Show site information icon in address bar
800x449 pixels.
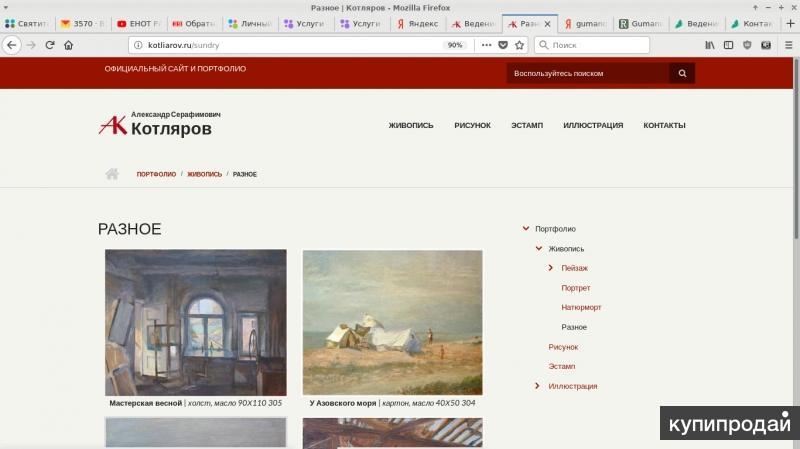[138, 45]
